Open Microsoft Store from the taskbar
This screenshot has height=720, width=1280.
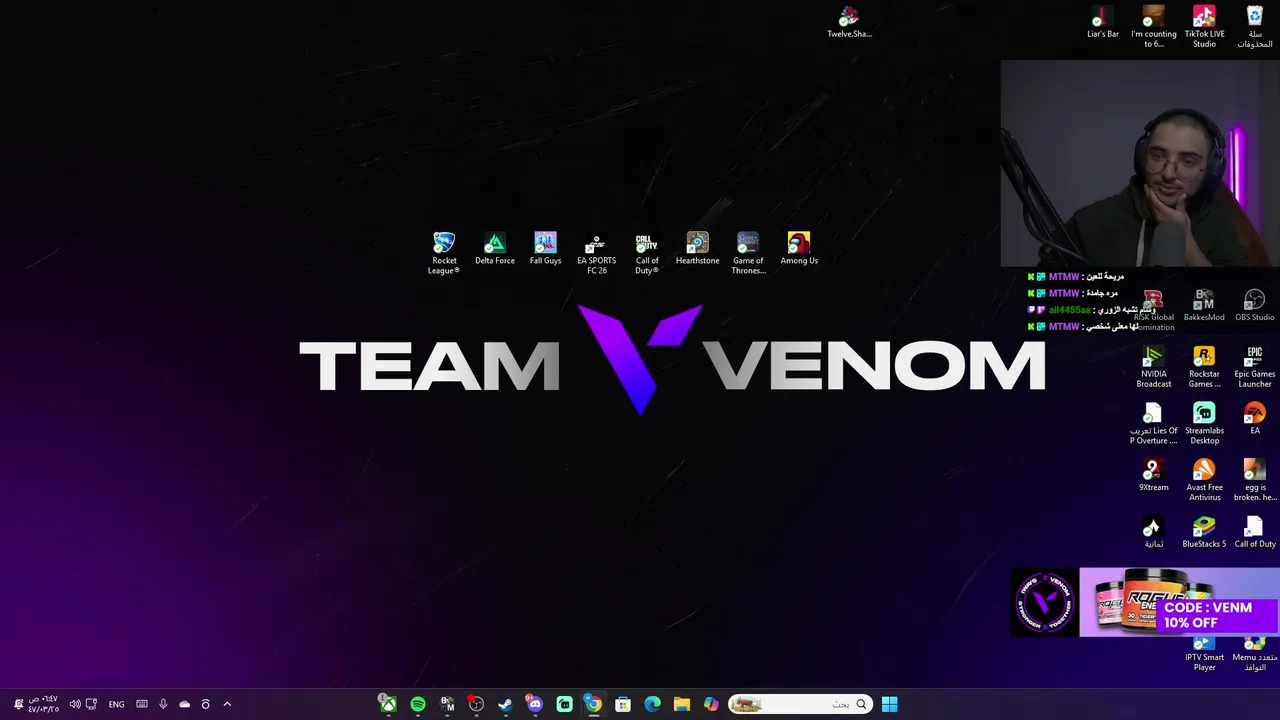(623, 704)
